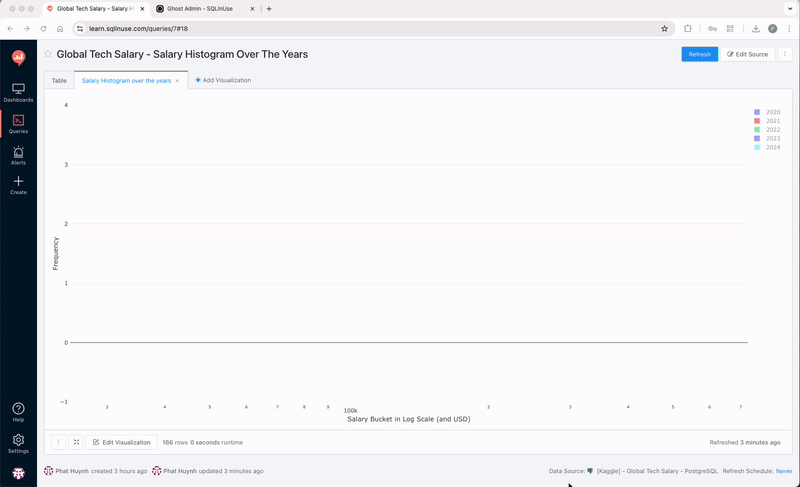The height and width of the screenshot is (487, 800).
Task: Open Alerts in the sidebar
Action: 18,156
